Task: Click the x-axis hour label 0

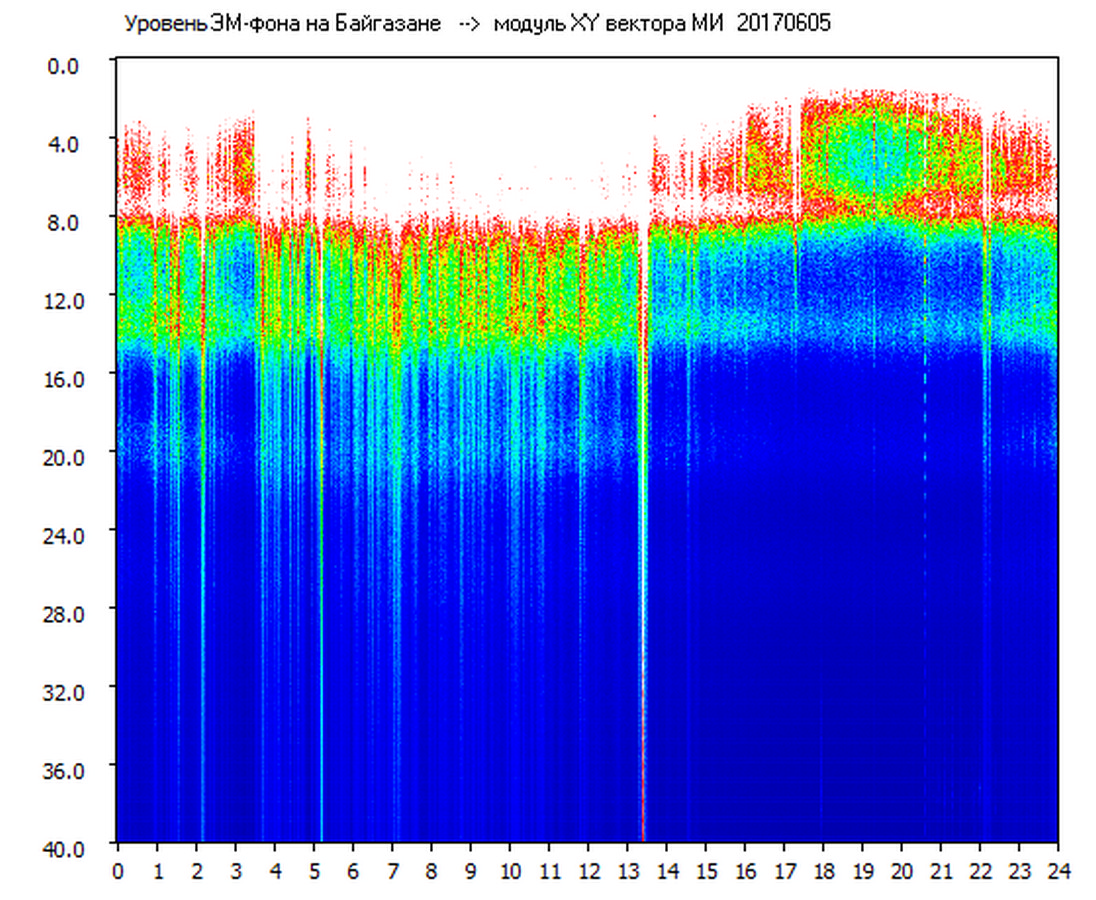Action: [x=118, y=871]
